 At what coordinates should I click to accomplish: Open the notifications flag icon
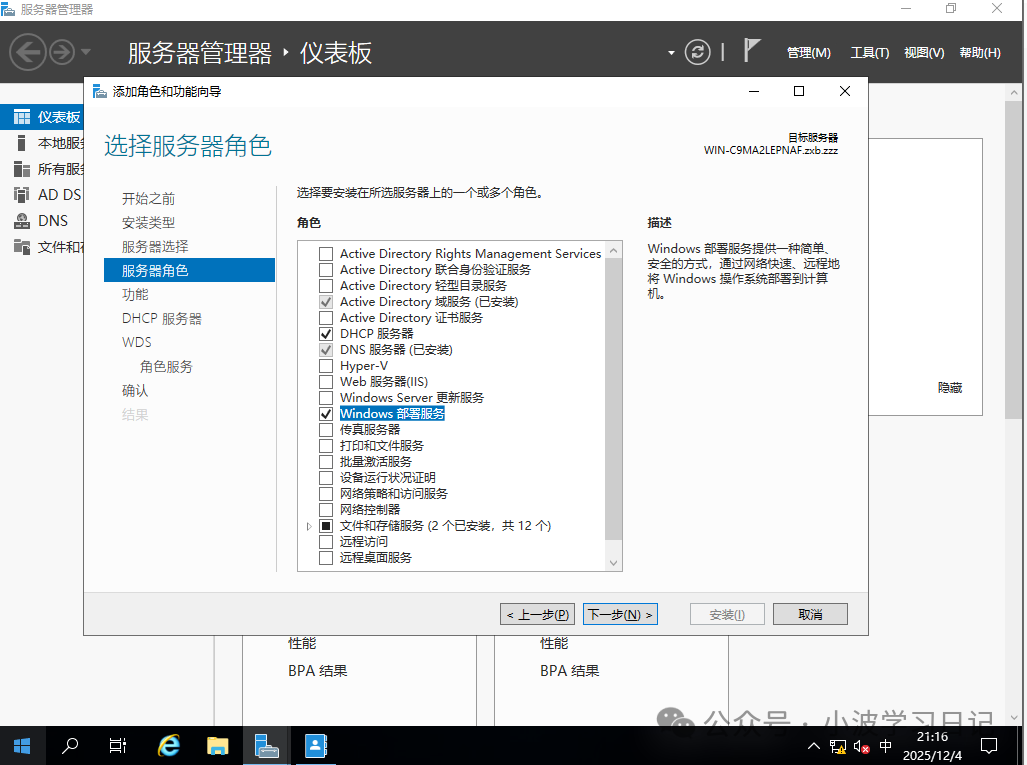tap(750, 50)
